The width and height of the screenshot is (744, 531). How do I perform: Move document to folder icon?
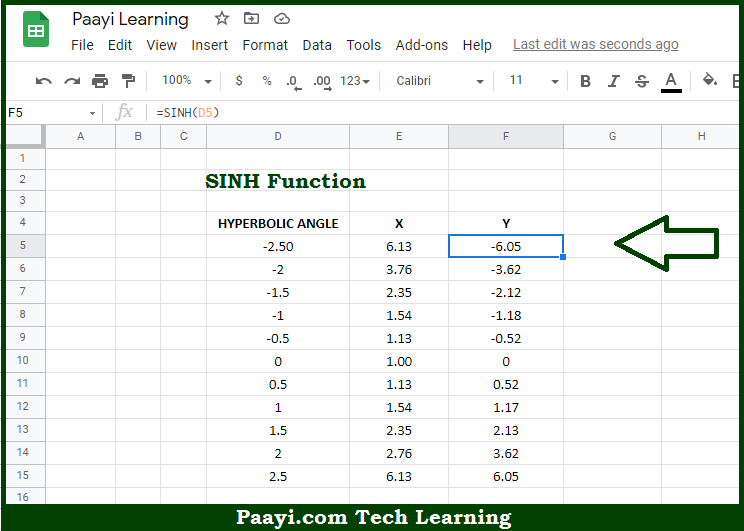tap(251, 19)
